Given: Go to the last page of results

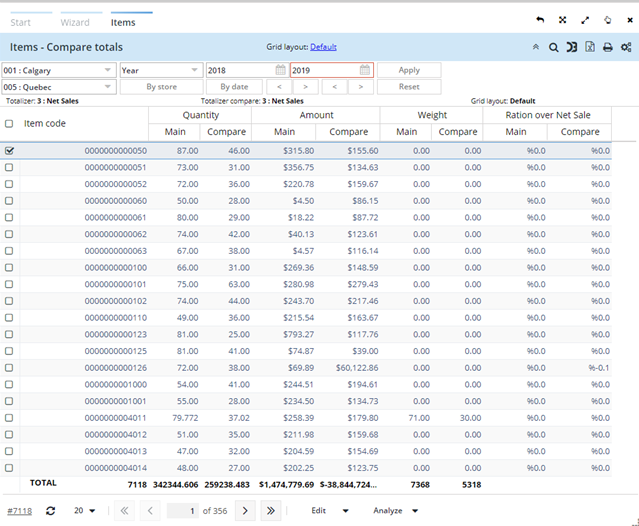Looking at the screenshot, I should pos(271,510).
